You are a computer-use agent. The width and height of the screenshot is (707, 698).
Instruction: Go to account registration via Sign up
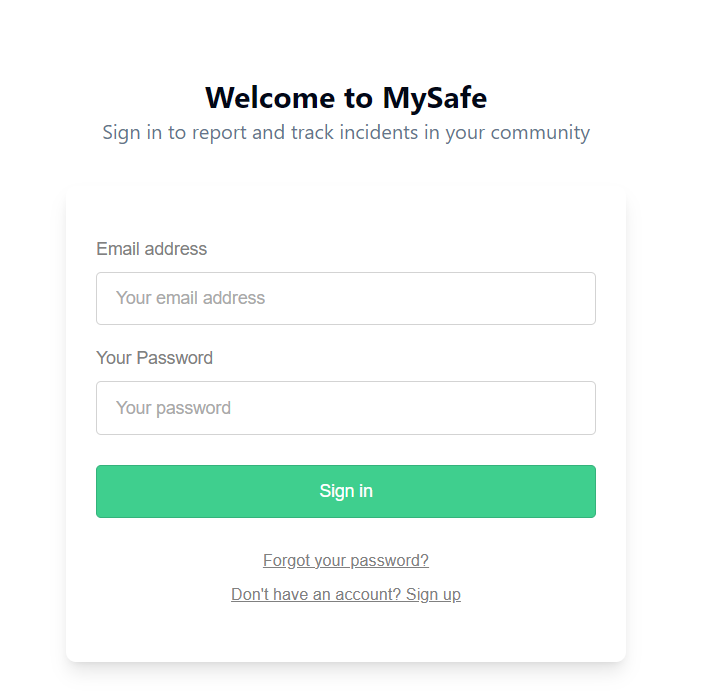[433, 595]
